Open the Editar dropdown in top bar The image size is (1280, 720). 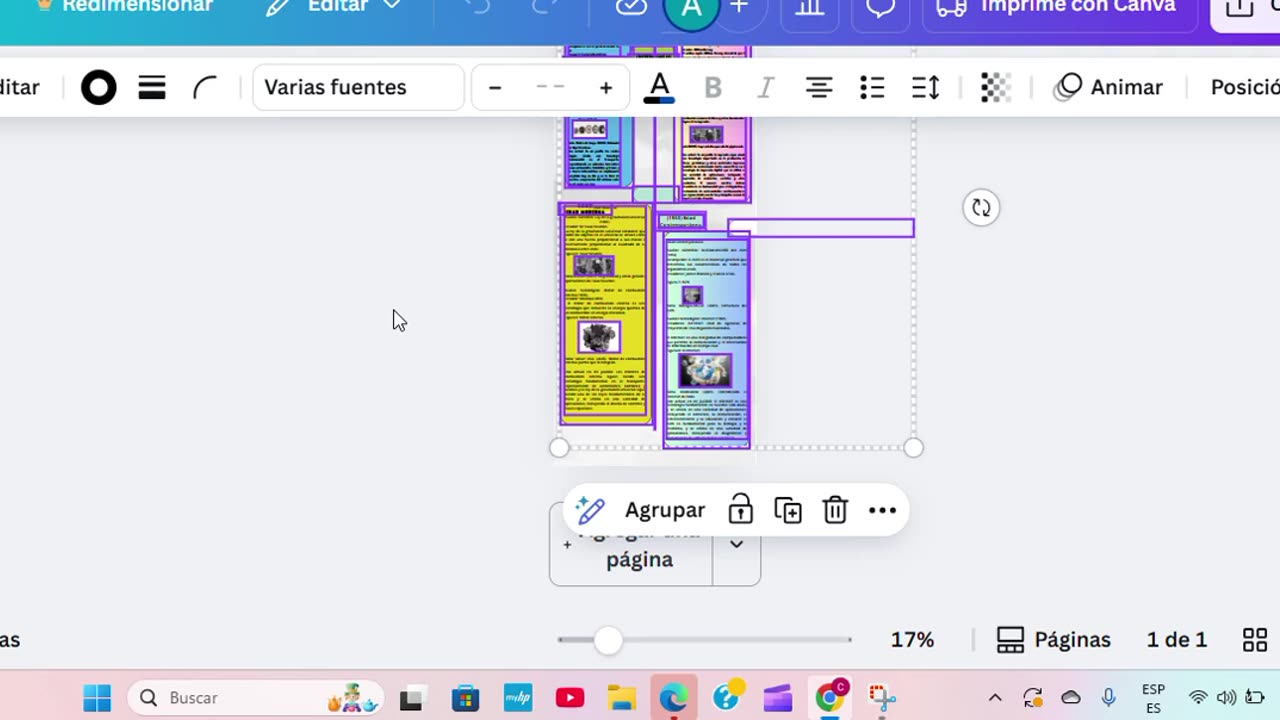(x=334, y=6)
